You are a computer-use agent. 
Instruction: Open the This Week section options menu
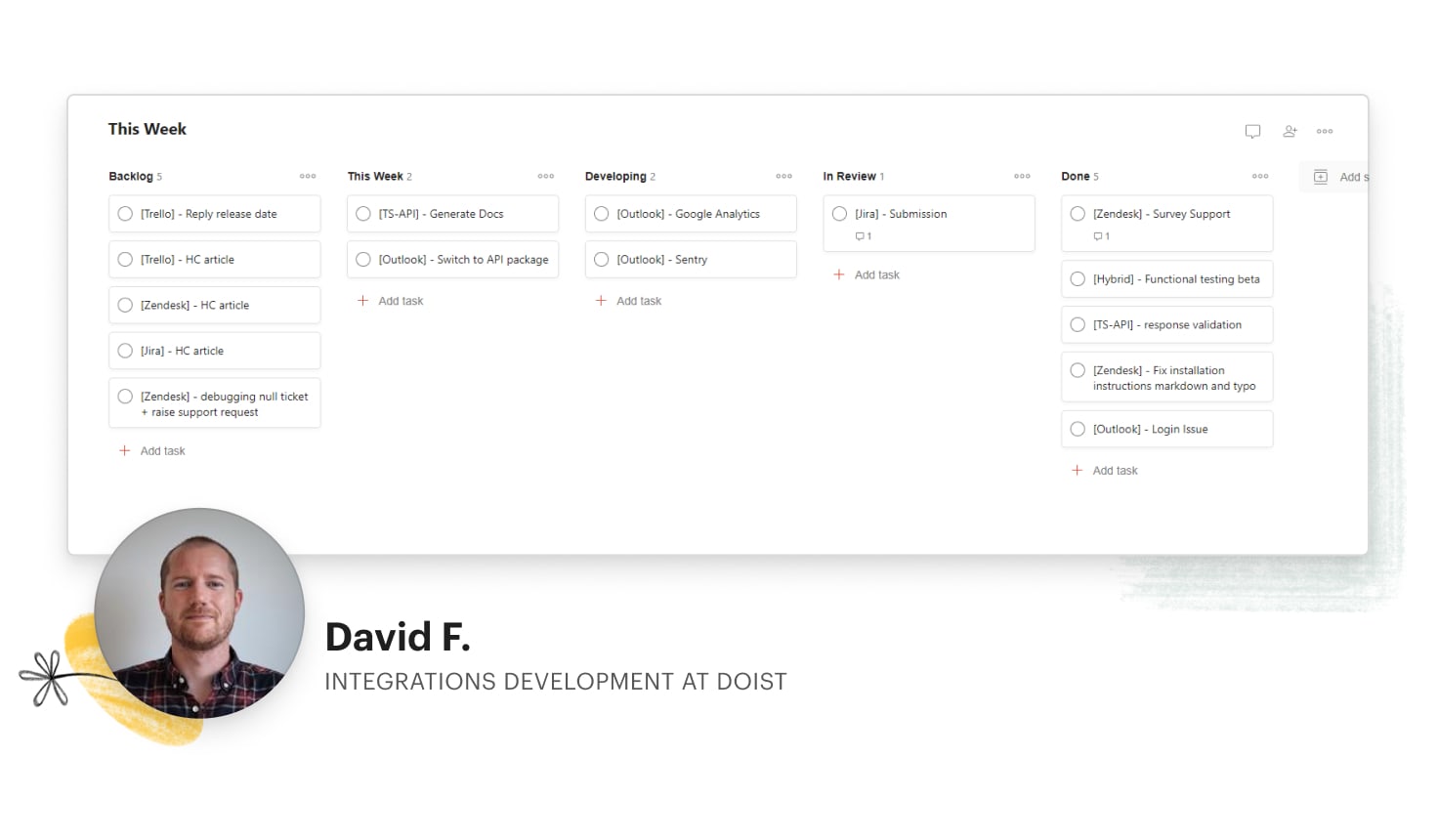[545, 176]
